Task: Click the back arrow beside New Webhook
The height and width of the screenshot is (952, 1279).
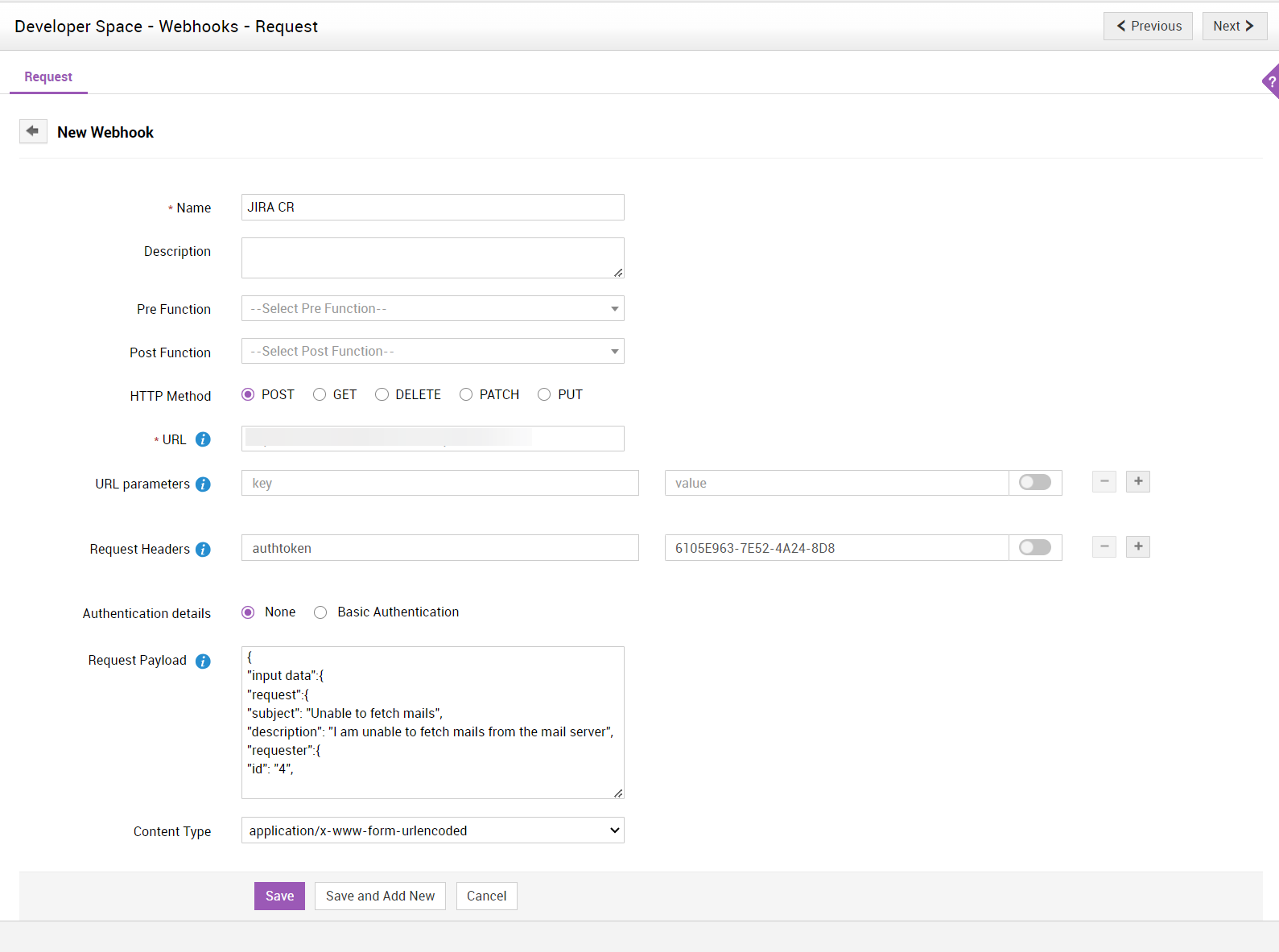Action: tap(33, 131)
